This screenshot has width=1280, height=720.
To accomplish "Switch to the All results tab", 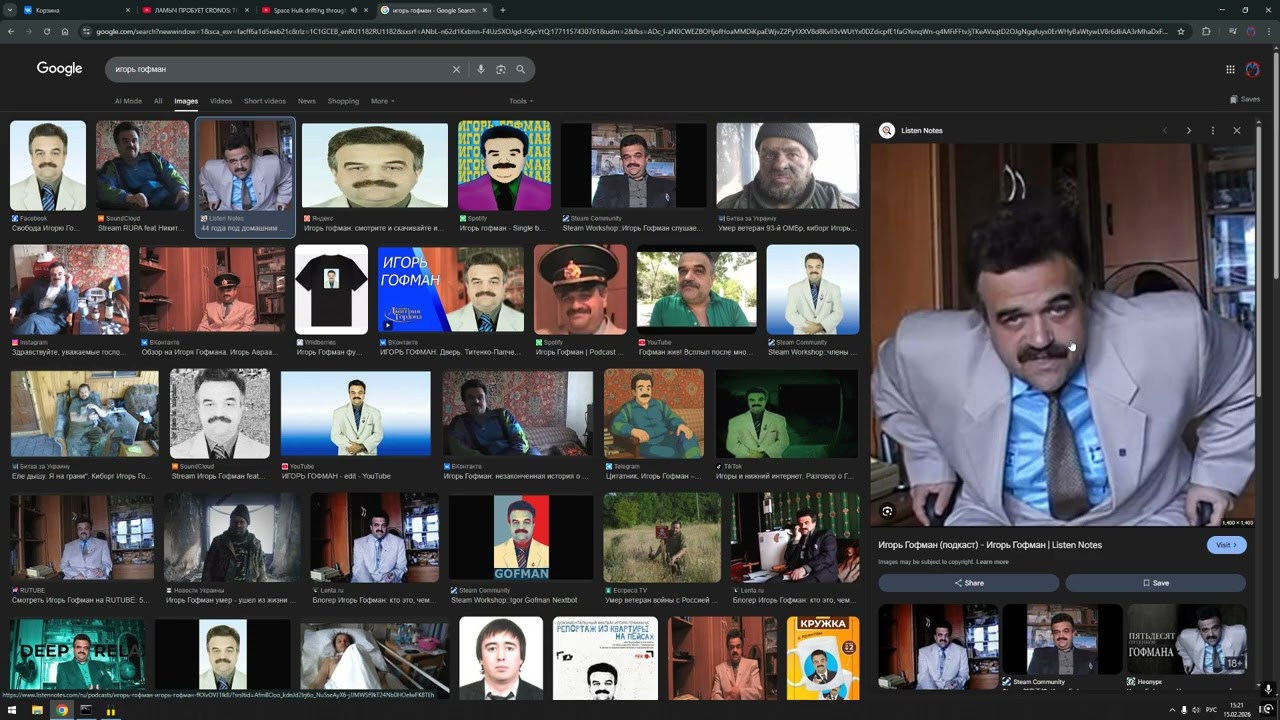I will click(x=158, y=101).
